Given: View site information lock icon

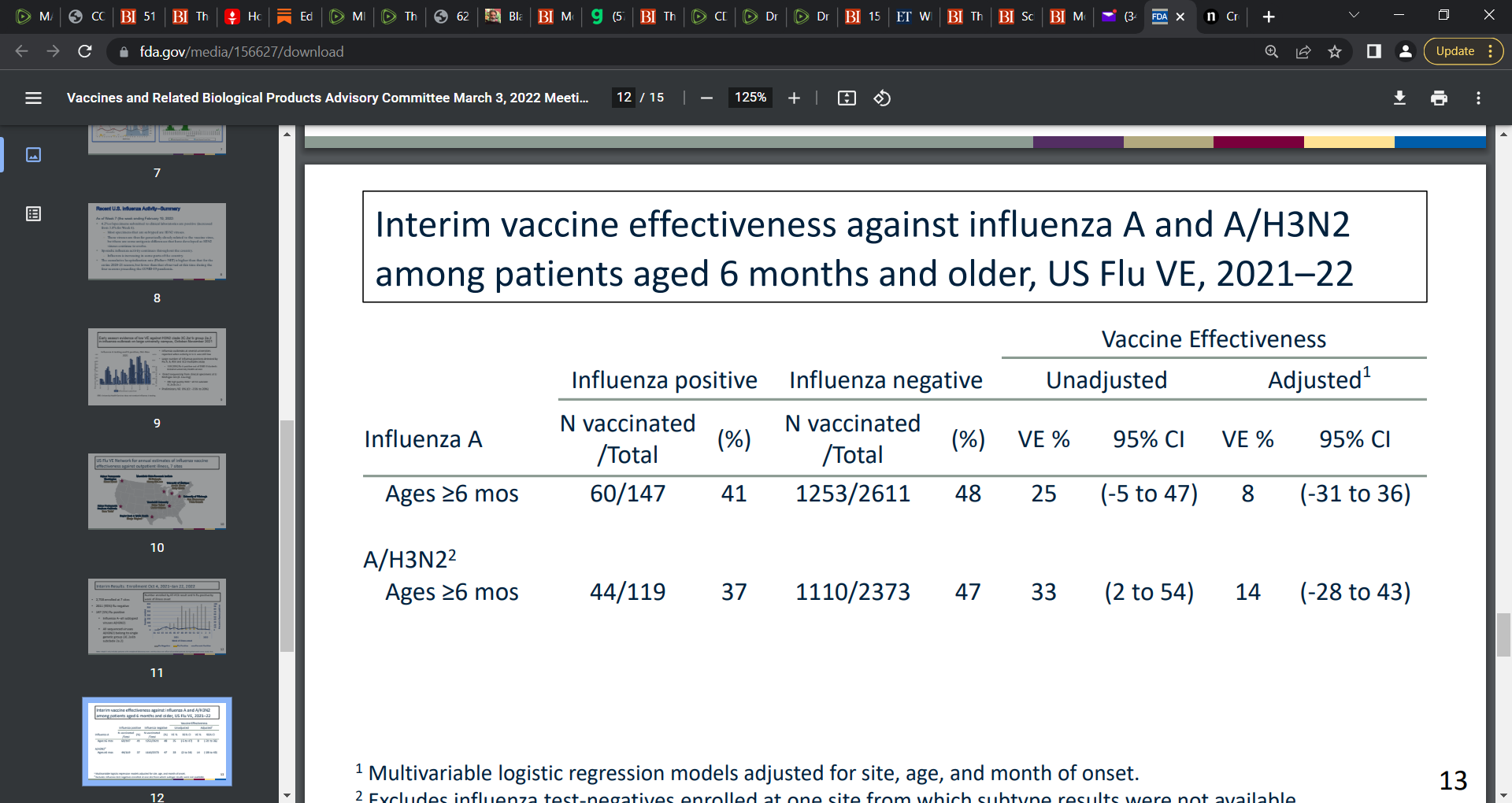Looking at the screenshot, I should pyautogui.click(x=123, y=52).
